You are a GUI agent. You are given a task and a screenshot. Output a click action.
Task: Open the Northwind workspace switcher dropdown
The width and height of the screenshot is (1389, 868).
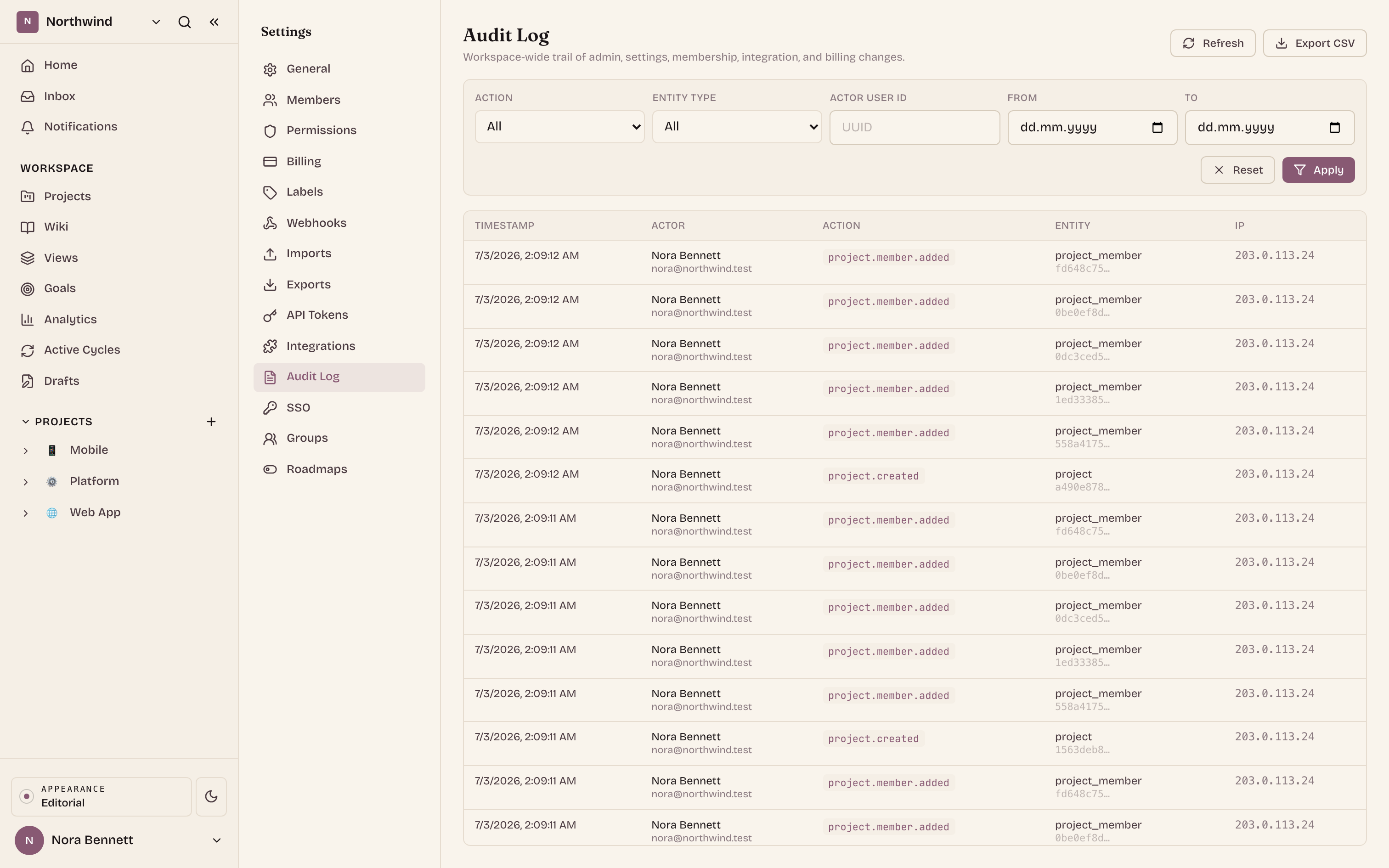point(156,22)
